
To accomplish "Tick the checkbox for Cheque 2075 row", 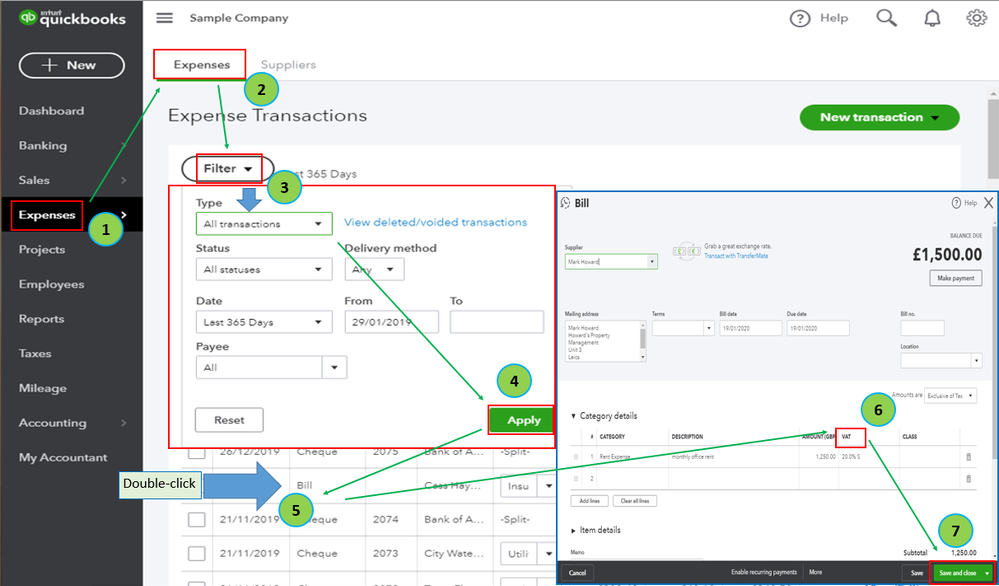I will pos(196,452).
